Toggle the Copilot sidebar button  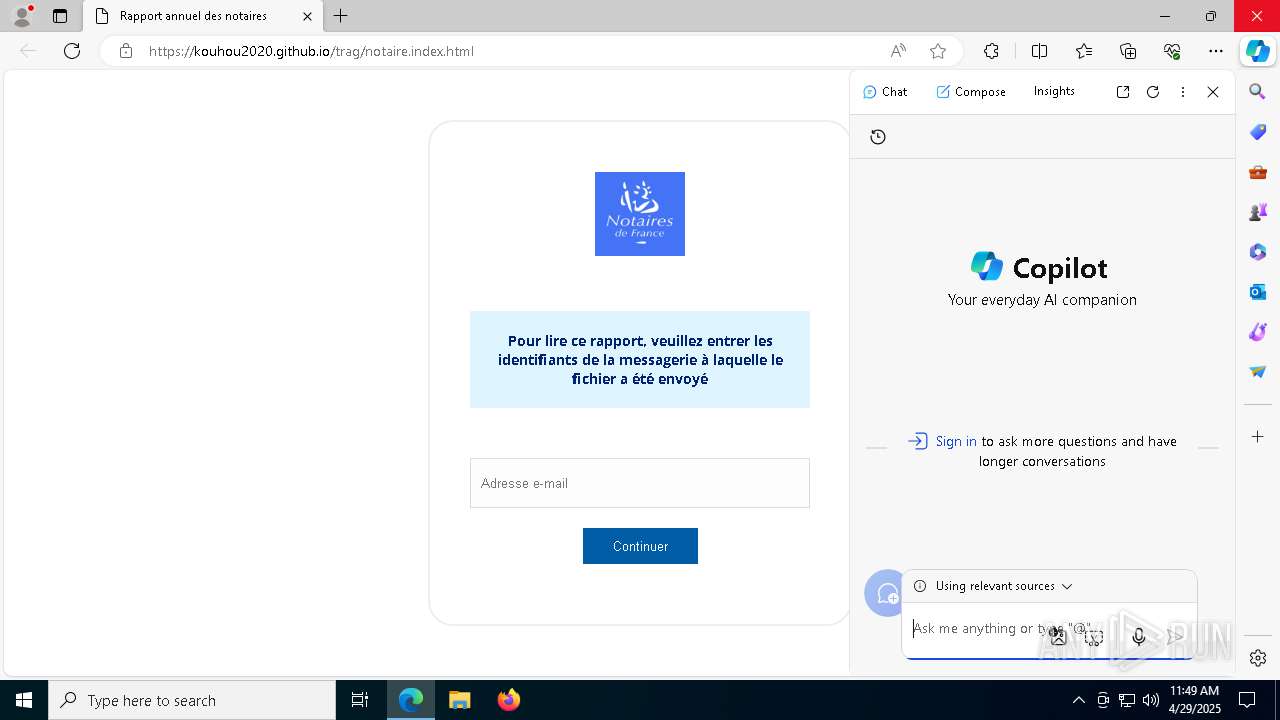(x=1258, y=51)
